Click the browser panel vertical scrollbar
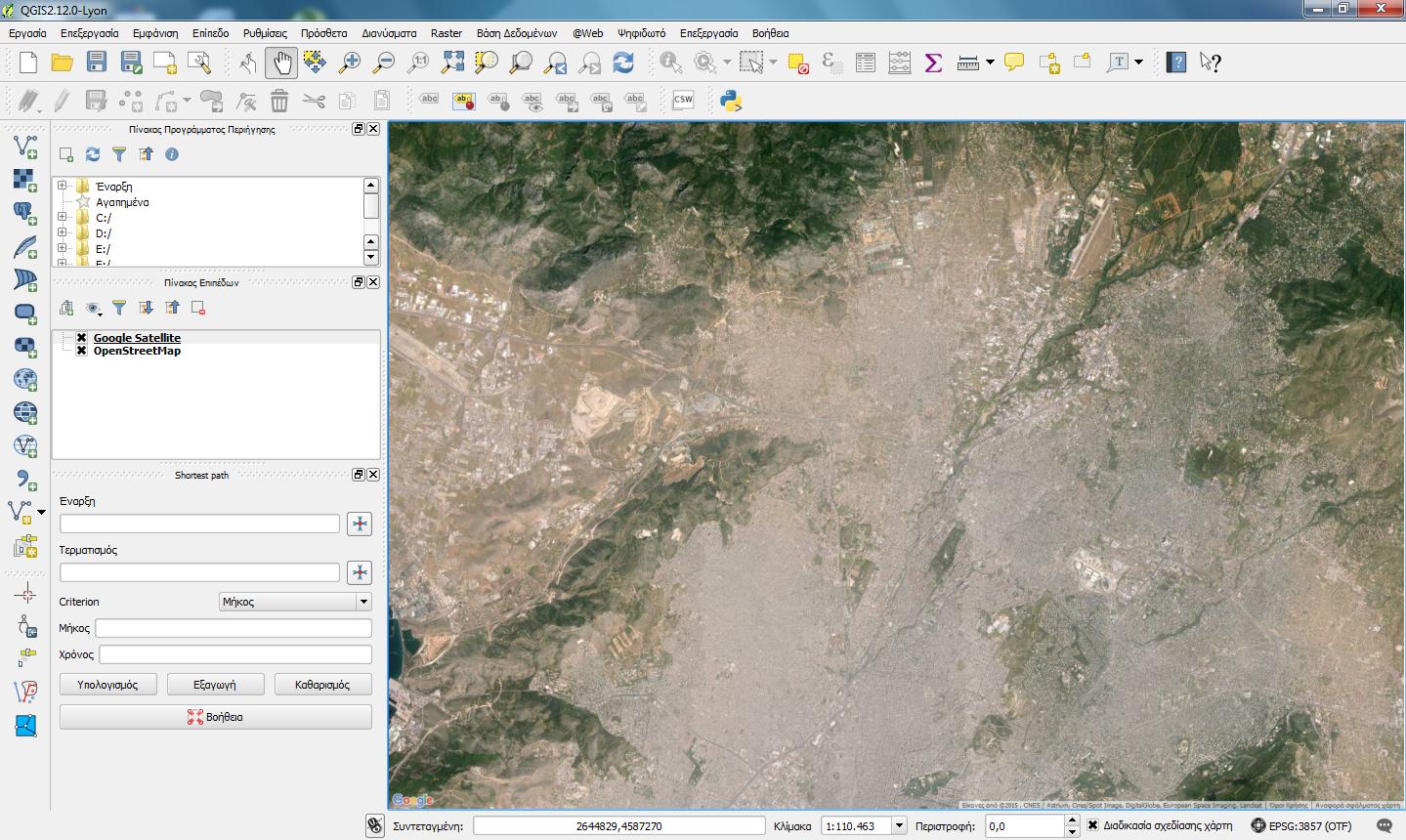Screen dimensions: 1406x840 (x=370, y=222)
